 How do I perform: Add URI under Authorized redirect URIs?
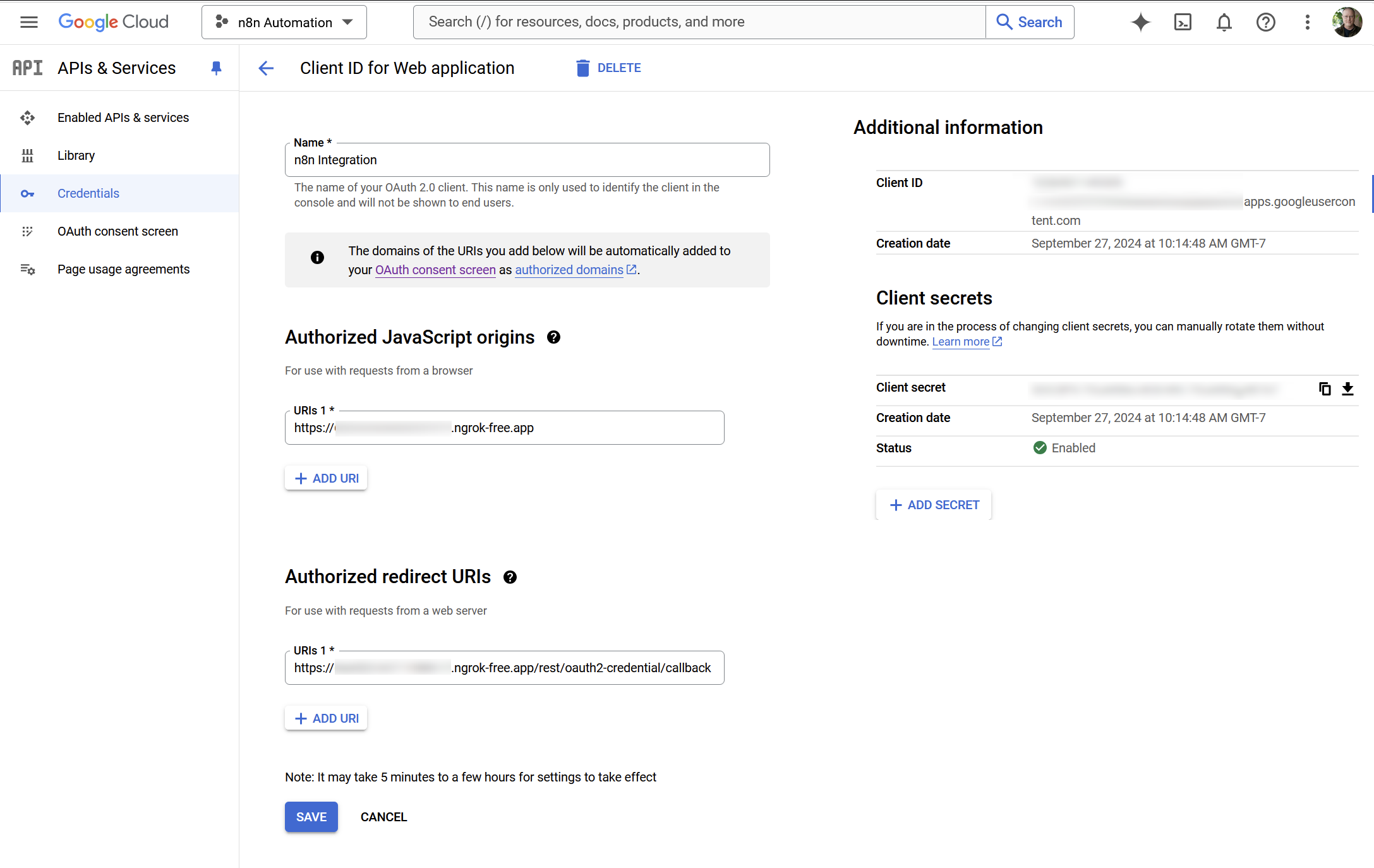coord(326,718)
